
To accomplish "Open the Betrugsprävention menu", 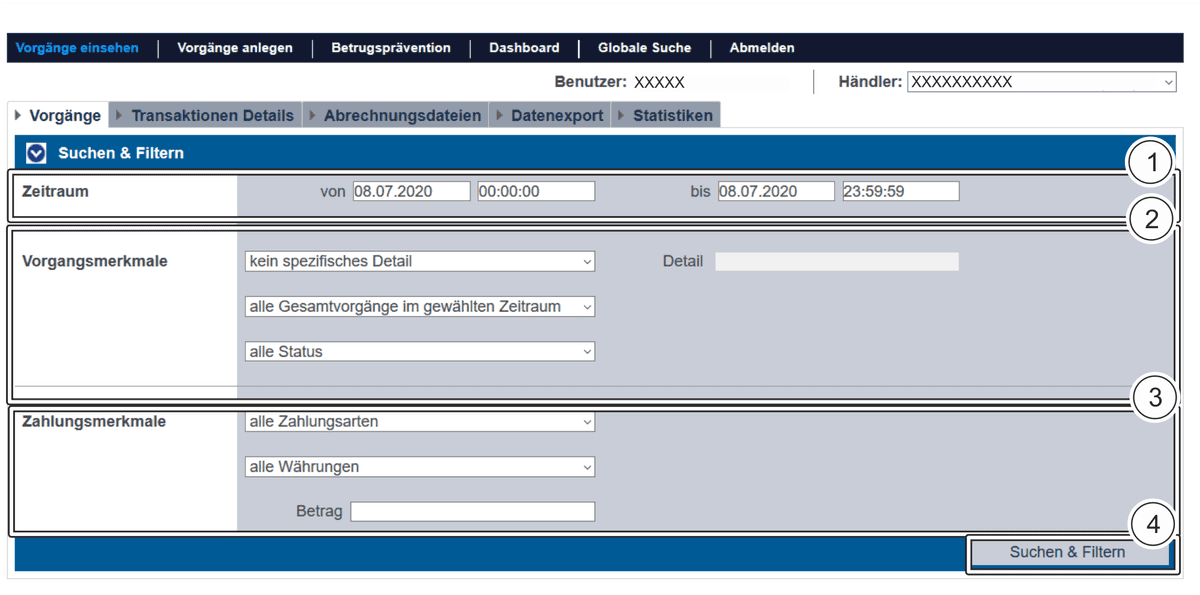I will 391,48.
